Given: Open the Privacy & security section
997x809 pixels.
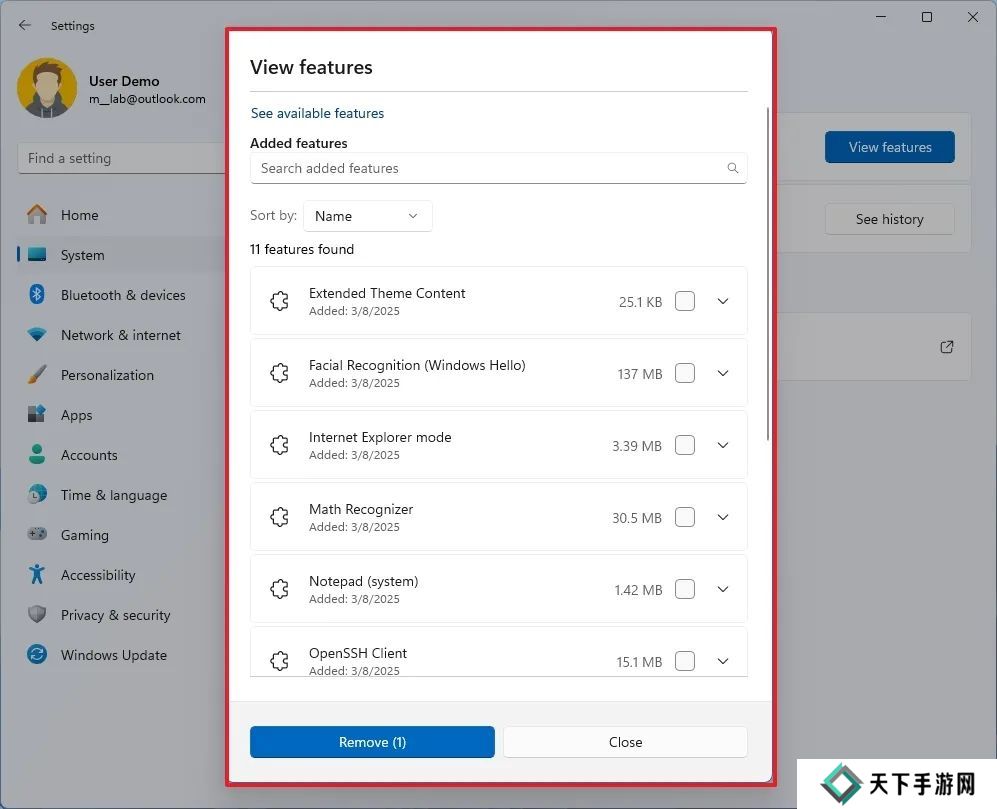Looking at the screenshot, I should click(x=115, y=615).
